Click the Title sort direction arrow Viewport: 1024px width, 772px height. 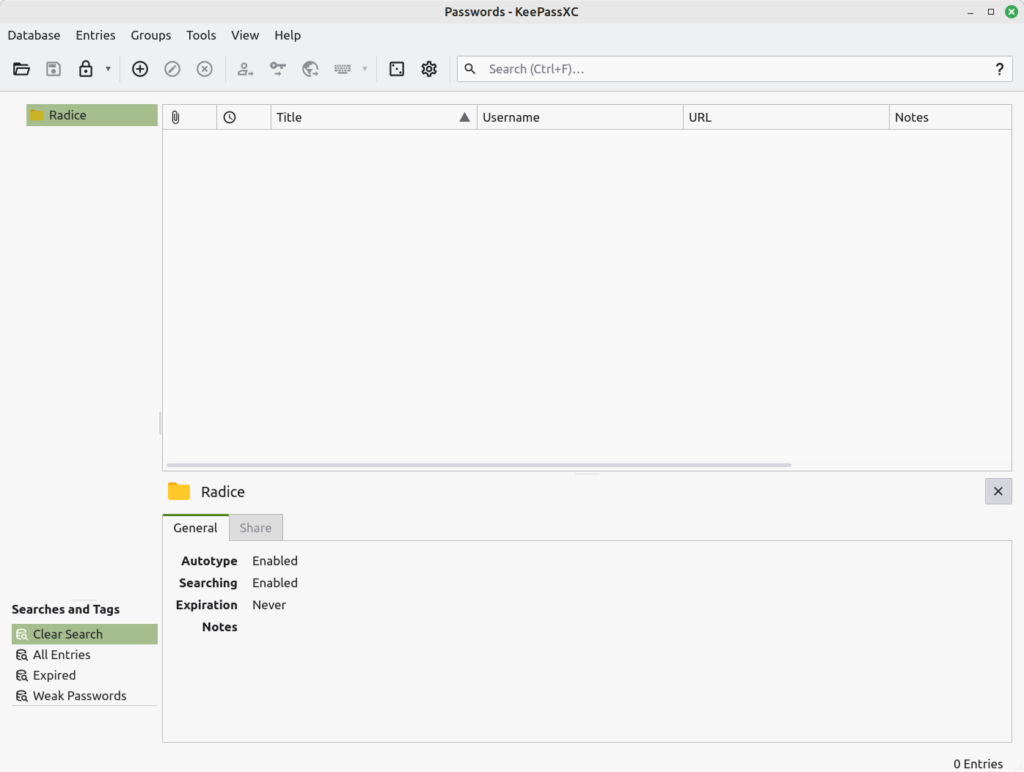coord(464,117)
